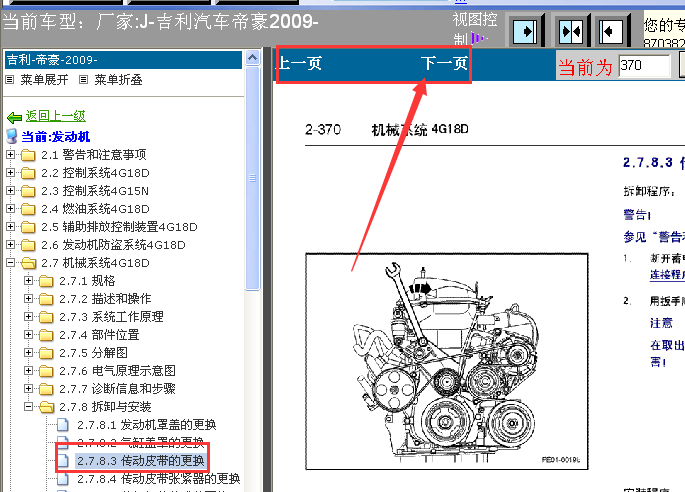Click the green back arrow icon

14,117
